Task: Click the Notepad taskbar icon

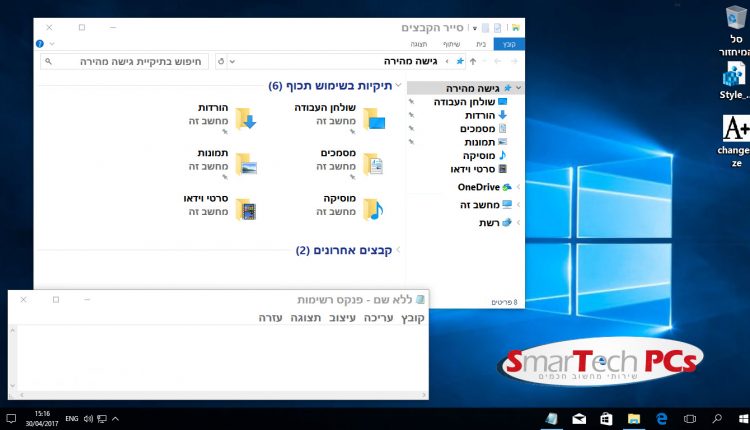Action: tap(551, 419)
